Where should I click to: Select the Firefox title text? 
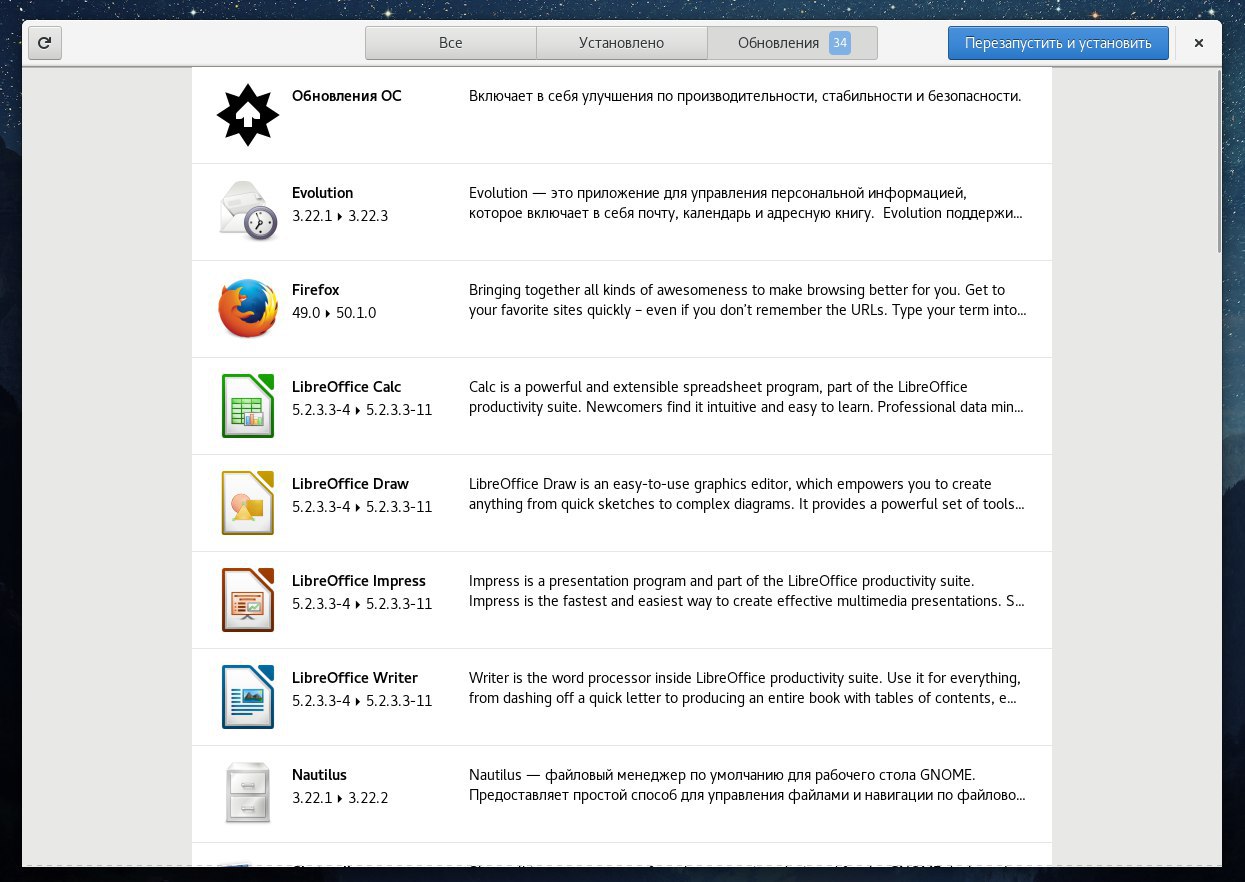pos(316,290)
